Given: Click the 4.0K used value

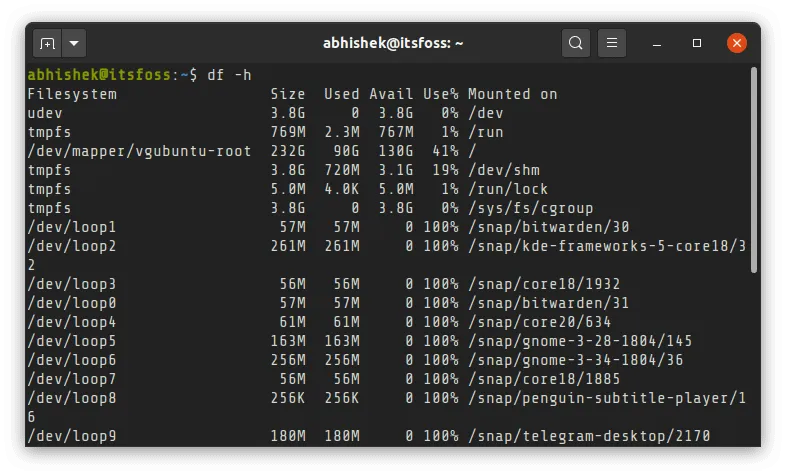Looking at the screenshot, I should 342,189.
